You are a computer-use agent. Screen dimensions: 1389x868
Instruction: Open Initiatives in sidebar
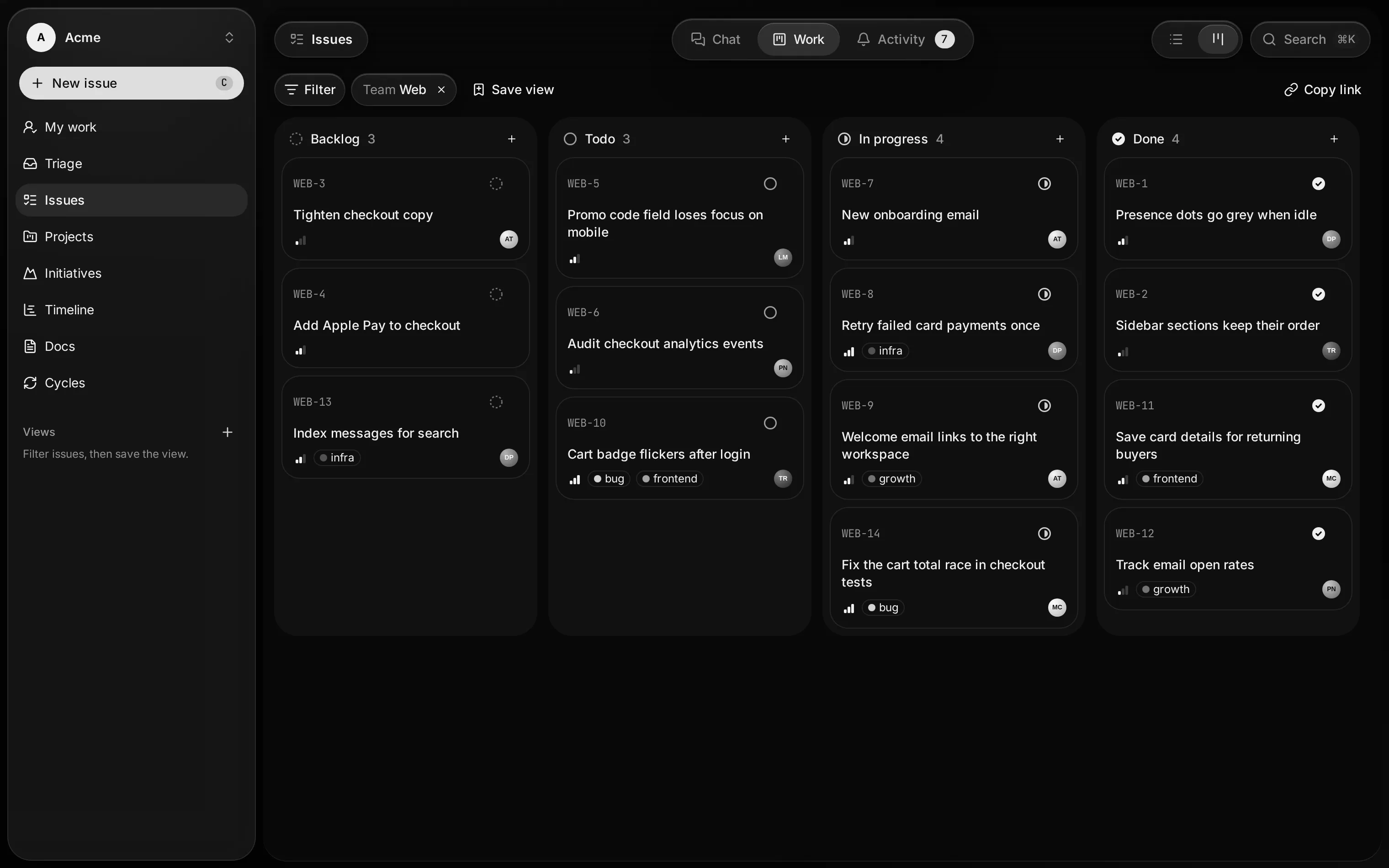(132, 273)
